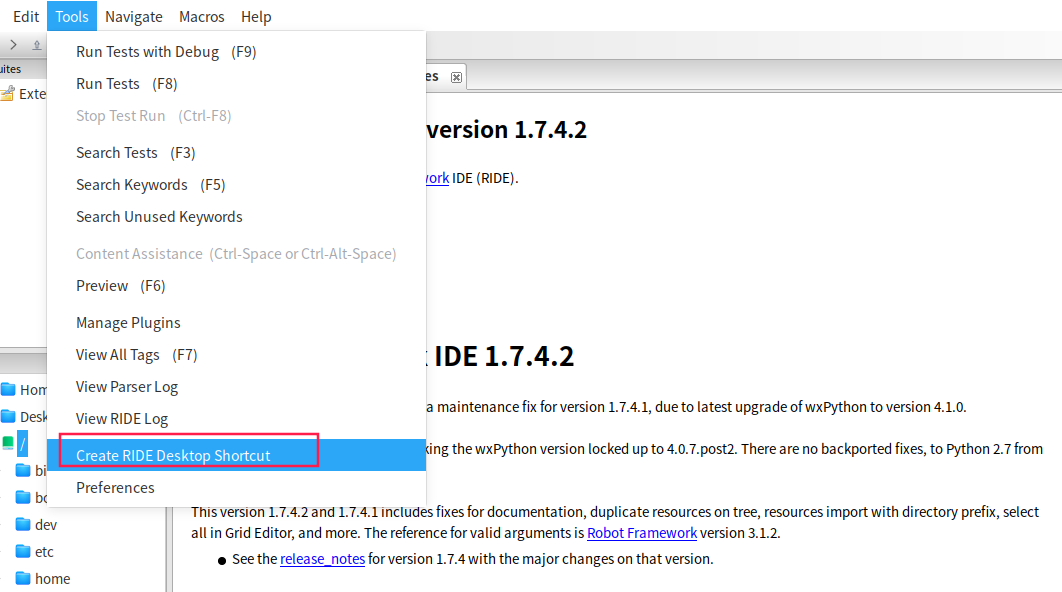Select the root '/' tree item

[x=22, y=444]
